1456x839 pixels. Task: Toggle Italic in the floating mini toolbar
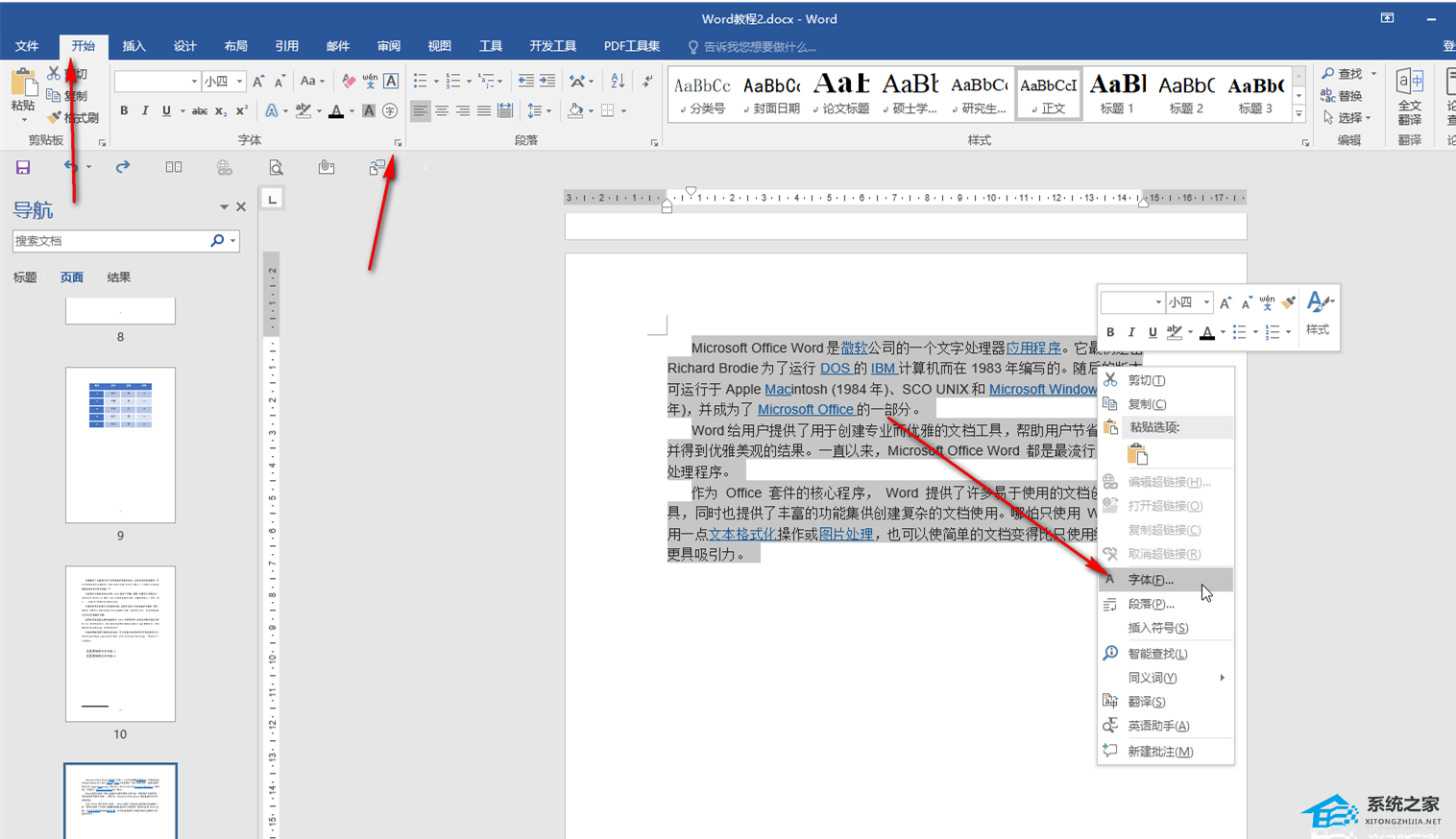point(1131,332)
